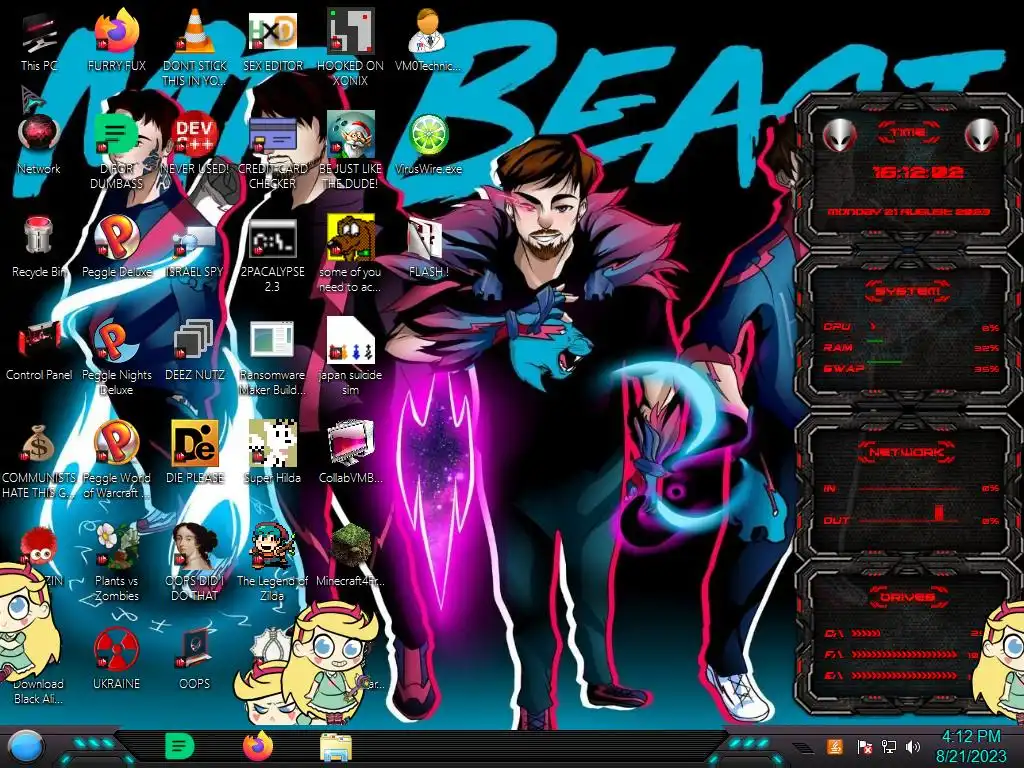Open the Action Center flag icon
1024x768 pixels.
(x=864, y=747)
